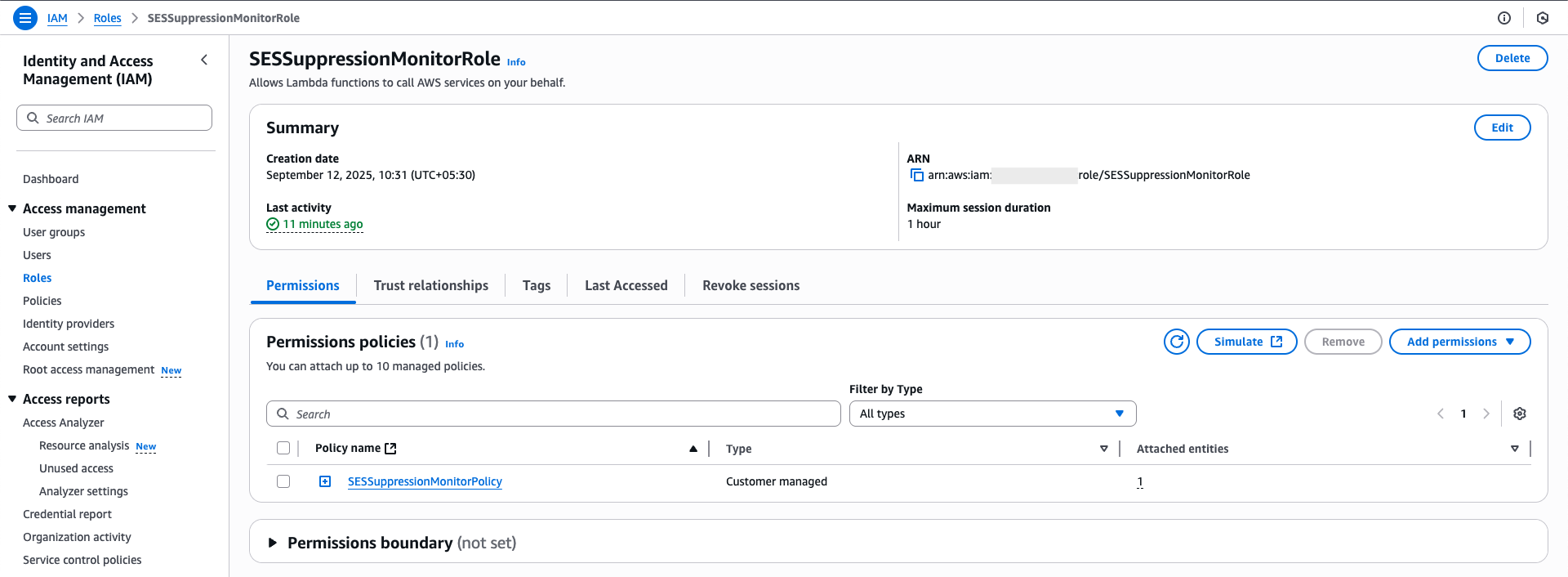This screenshot has height=577, width=1568.
Task: Click the search magnifier in IAM search
Action: coord(33,118)
